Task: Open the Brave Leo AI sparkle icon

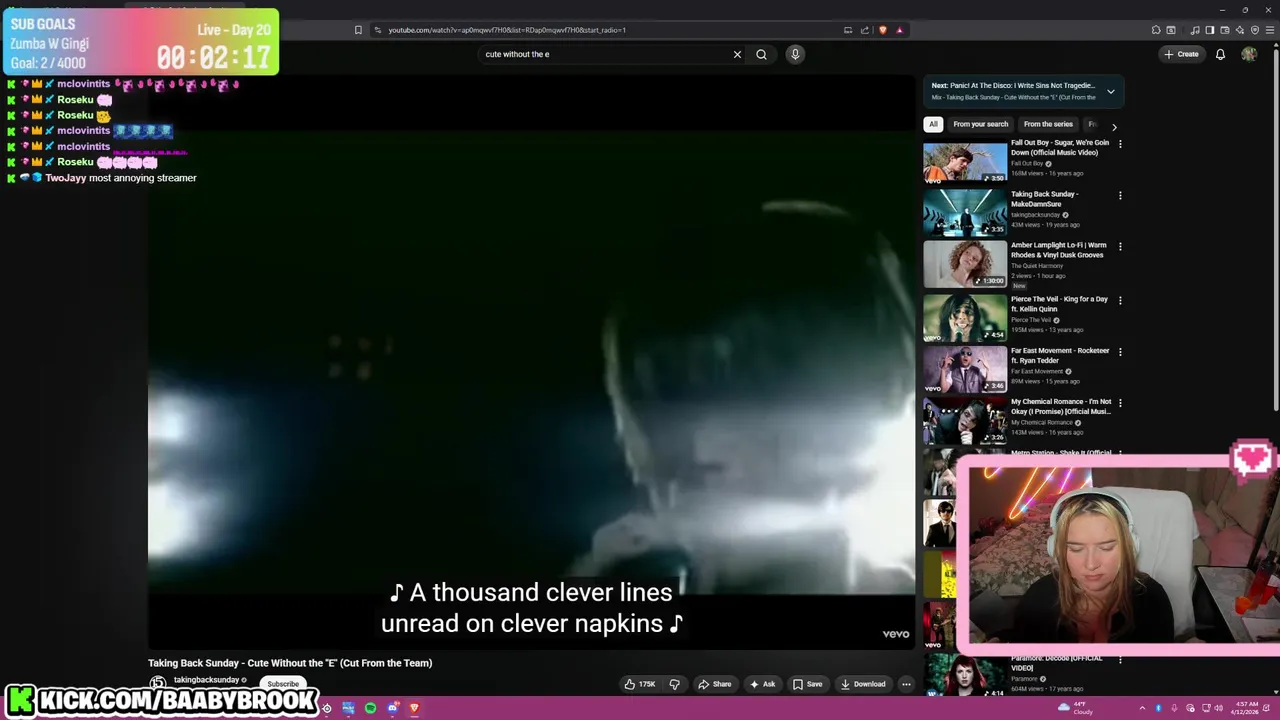Action: point(1239,30)
